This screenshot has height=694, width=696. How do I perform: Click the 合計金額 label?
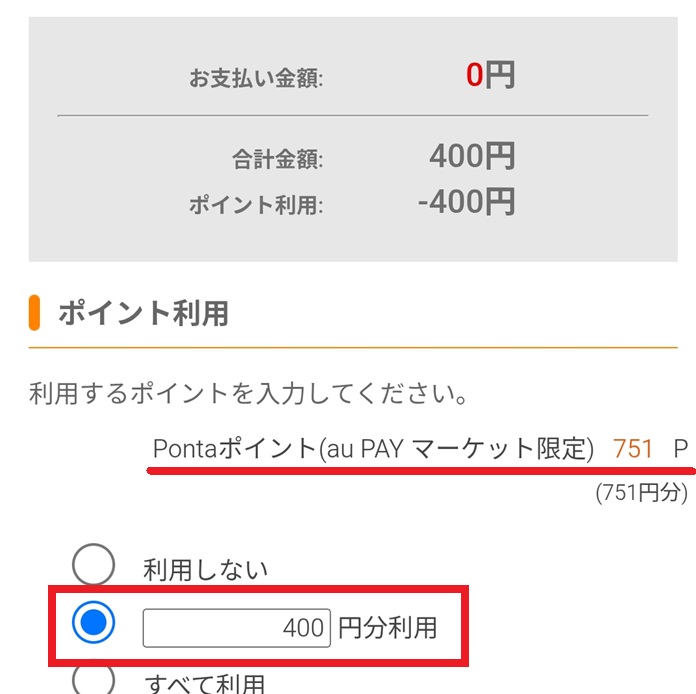coord(277,158)
